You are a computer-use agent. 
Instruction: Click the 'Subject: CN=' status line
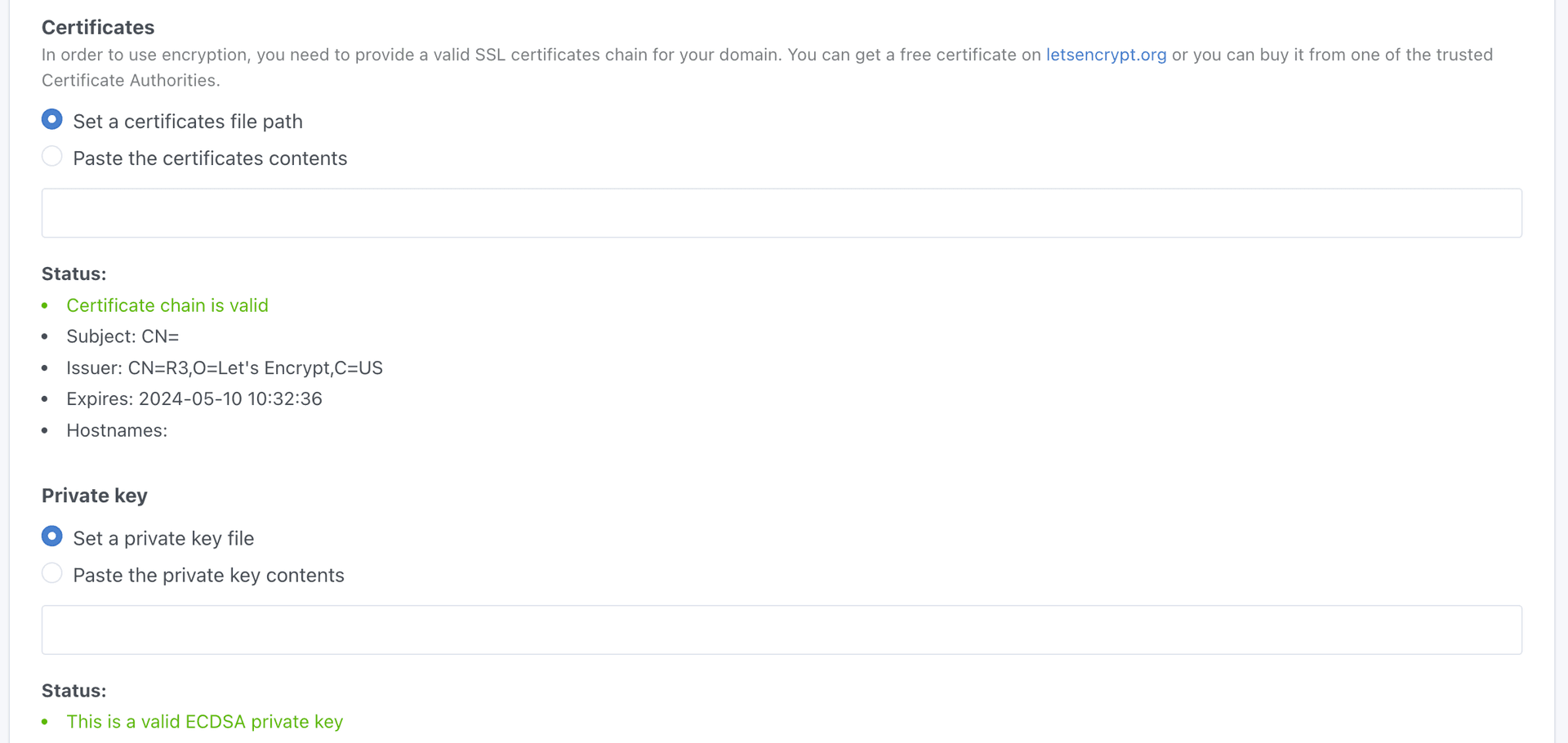pos(122,336)
